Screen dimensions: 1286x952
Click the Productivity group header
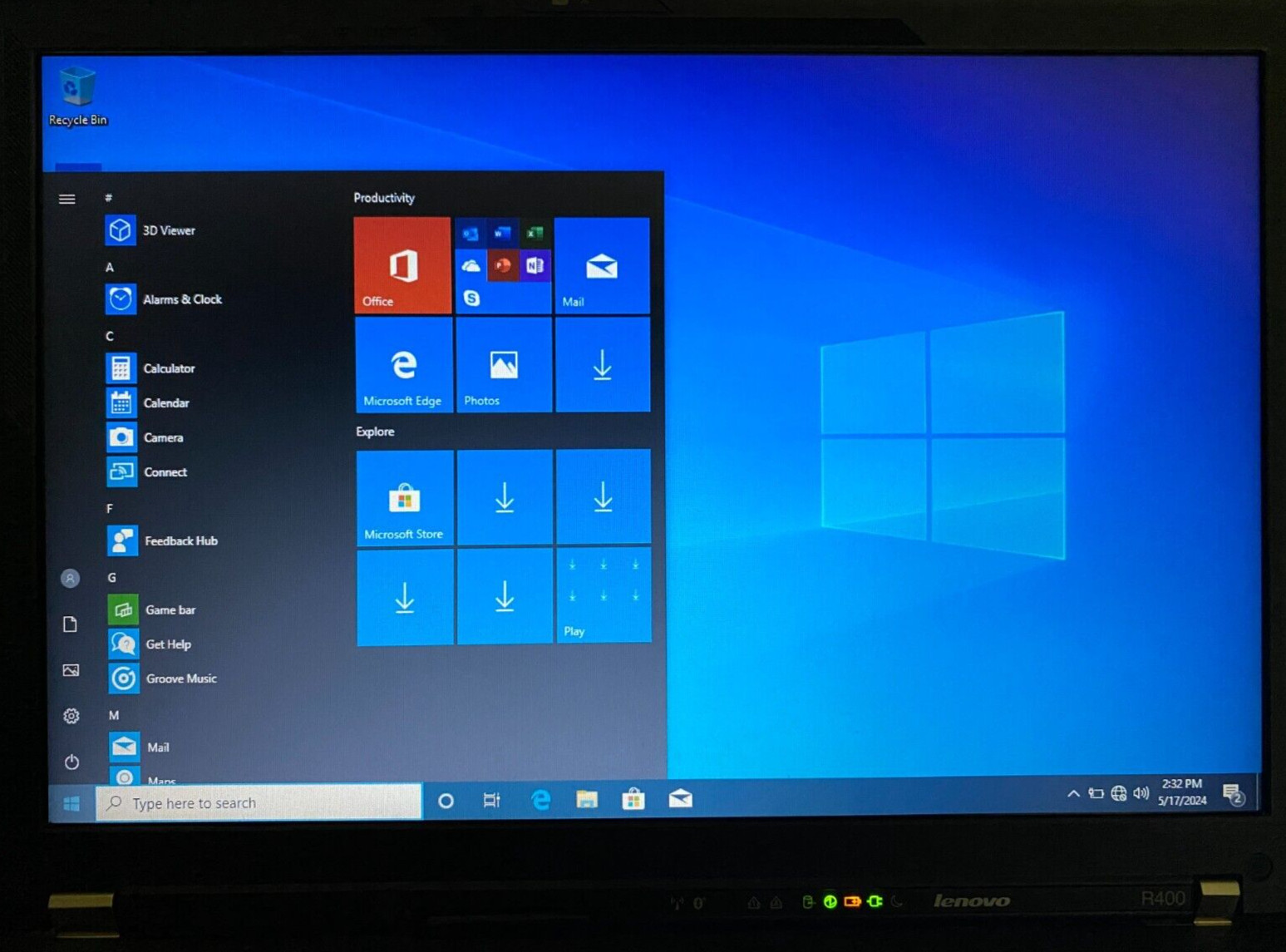point(384,198)
